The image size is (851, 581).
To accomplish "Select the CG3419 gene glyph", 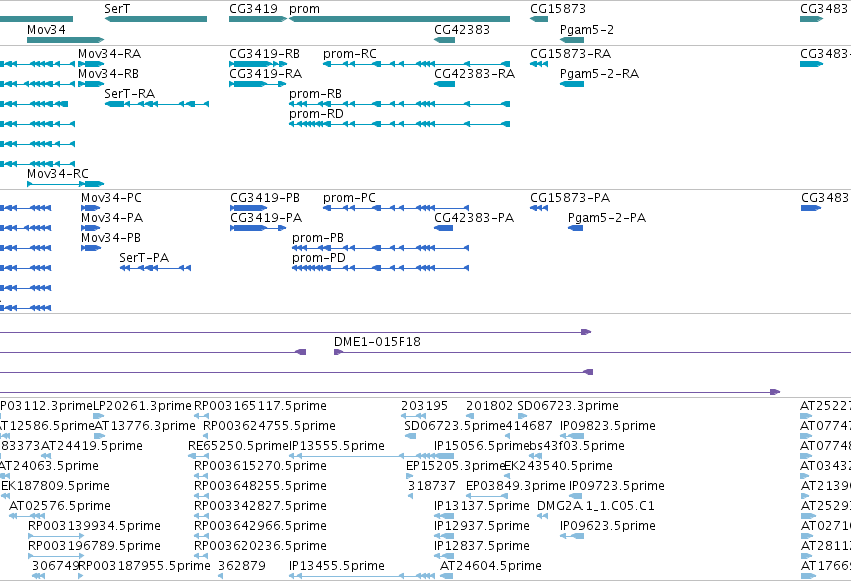I will tap(258, 19).
